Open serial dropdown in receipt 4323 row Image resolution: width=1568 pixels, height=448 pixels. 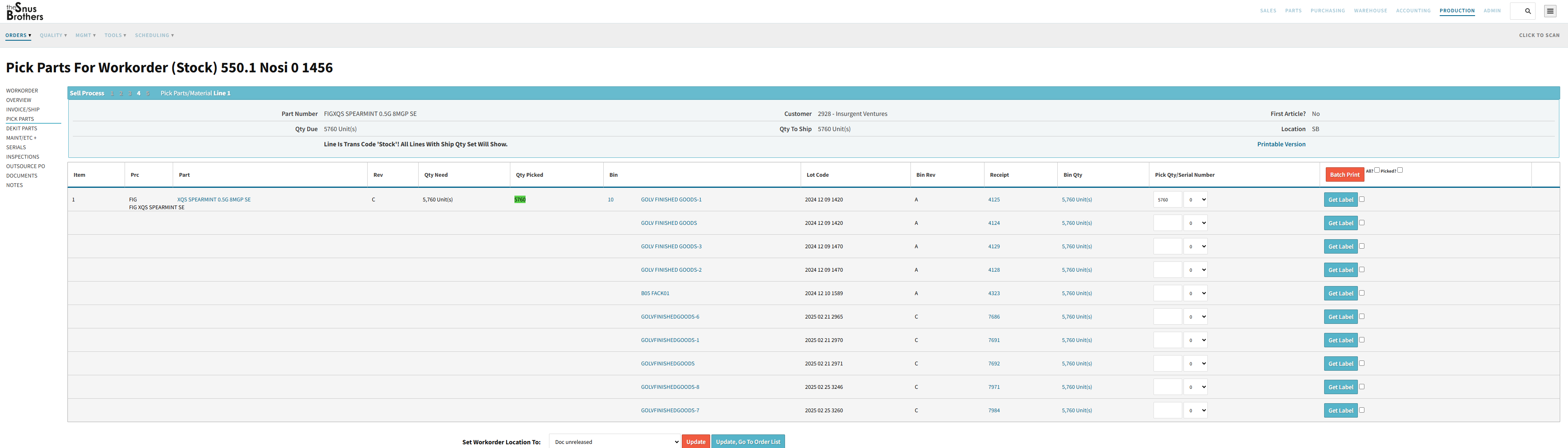1195,293
